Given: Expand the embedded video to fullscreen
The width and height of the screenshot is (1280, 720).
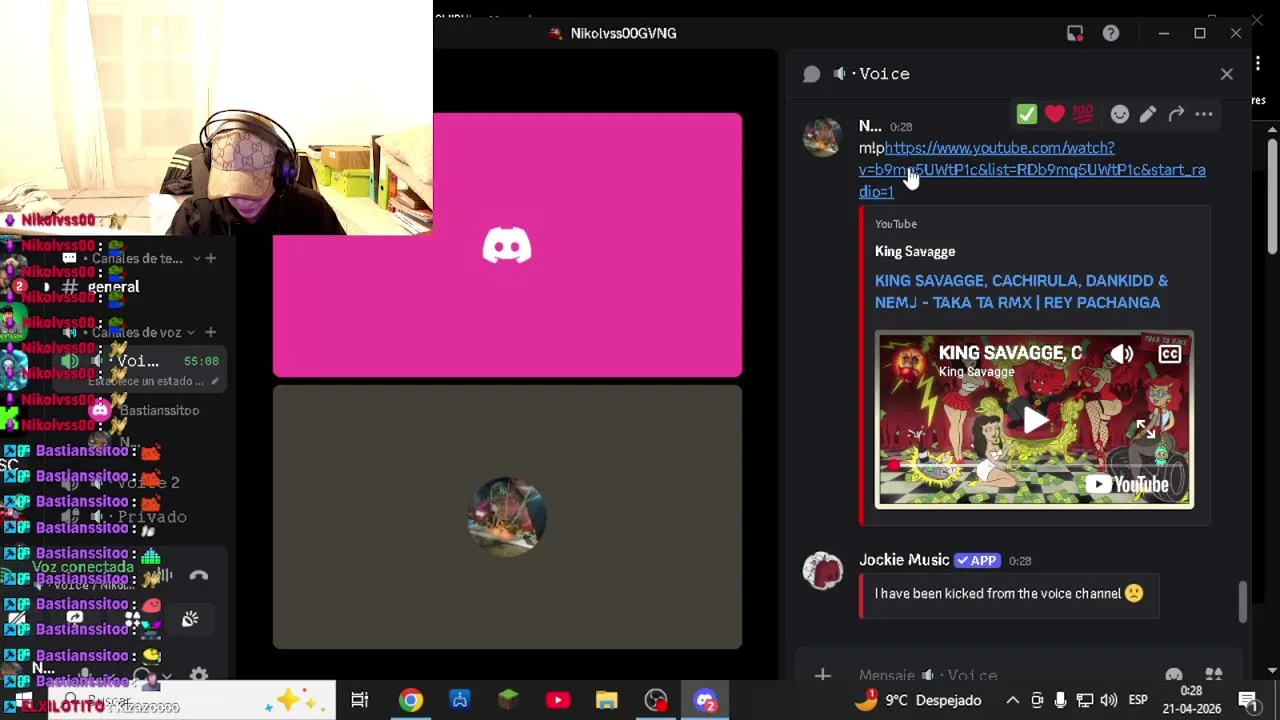Looking at the screenshot, I should (x=1145, y=430).
